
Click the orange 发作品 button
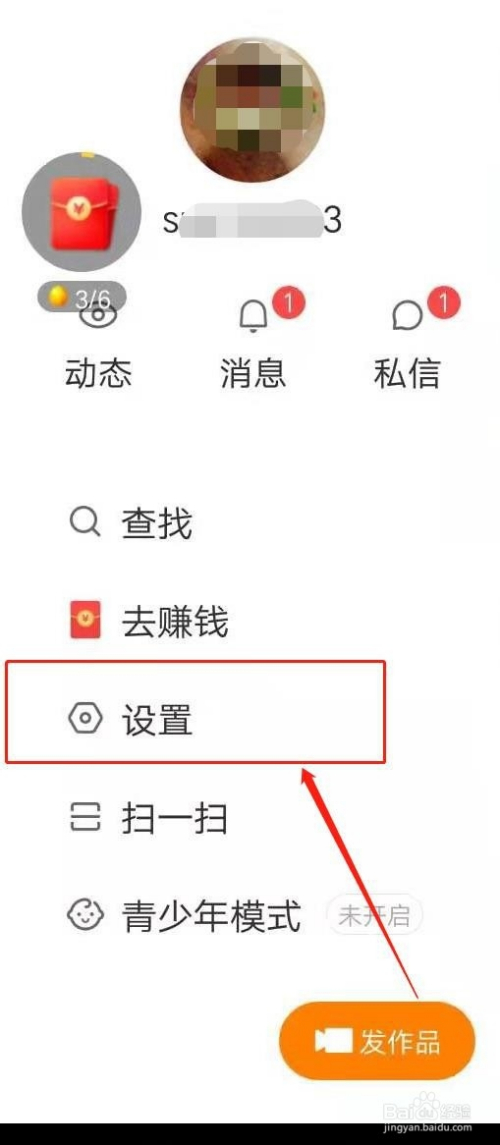coord(377,1041)
